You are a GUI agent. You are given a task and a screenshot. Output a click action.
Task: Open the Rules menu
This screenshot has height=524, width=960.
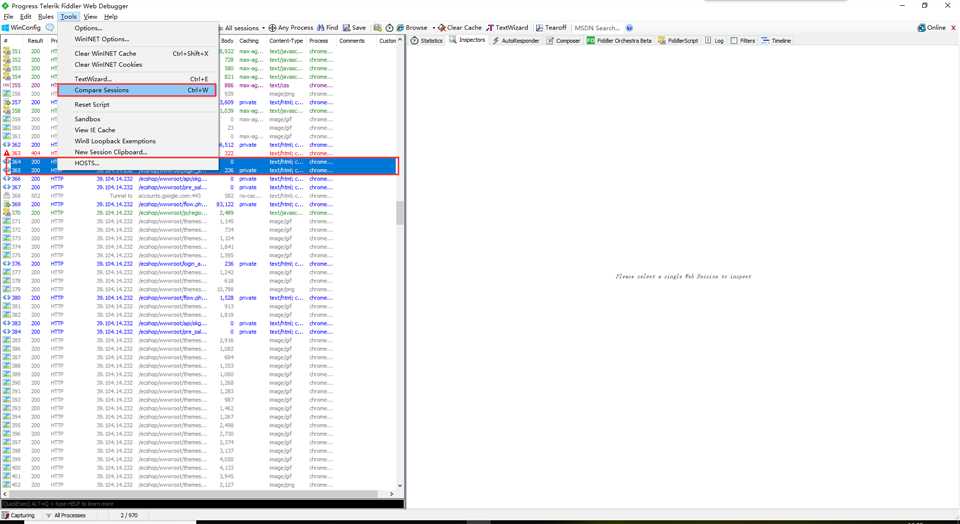coord(46,17)
